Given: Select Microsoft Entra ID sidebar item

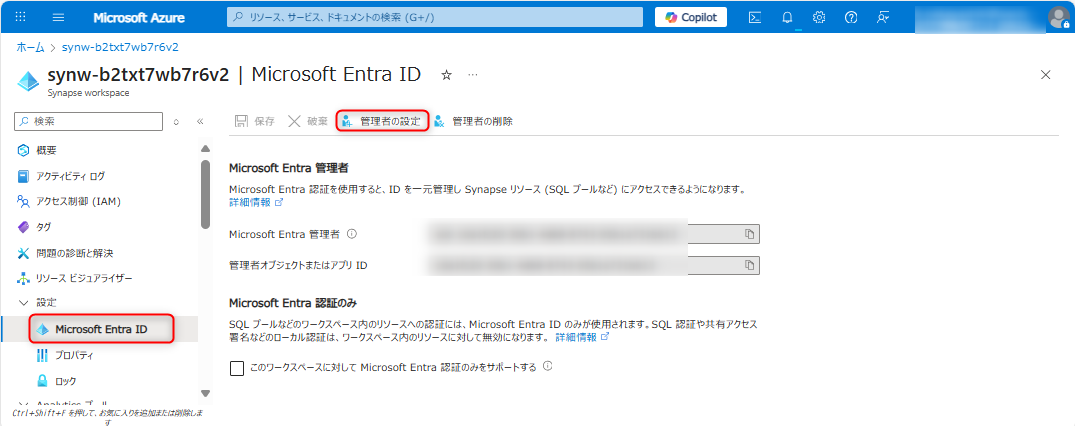Looking at the screenshot, I should (x=101, y=329).
